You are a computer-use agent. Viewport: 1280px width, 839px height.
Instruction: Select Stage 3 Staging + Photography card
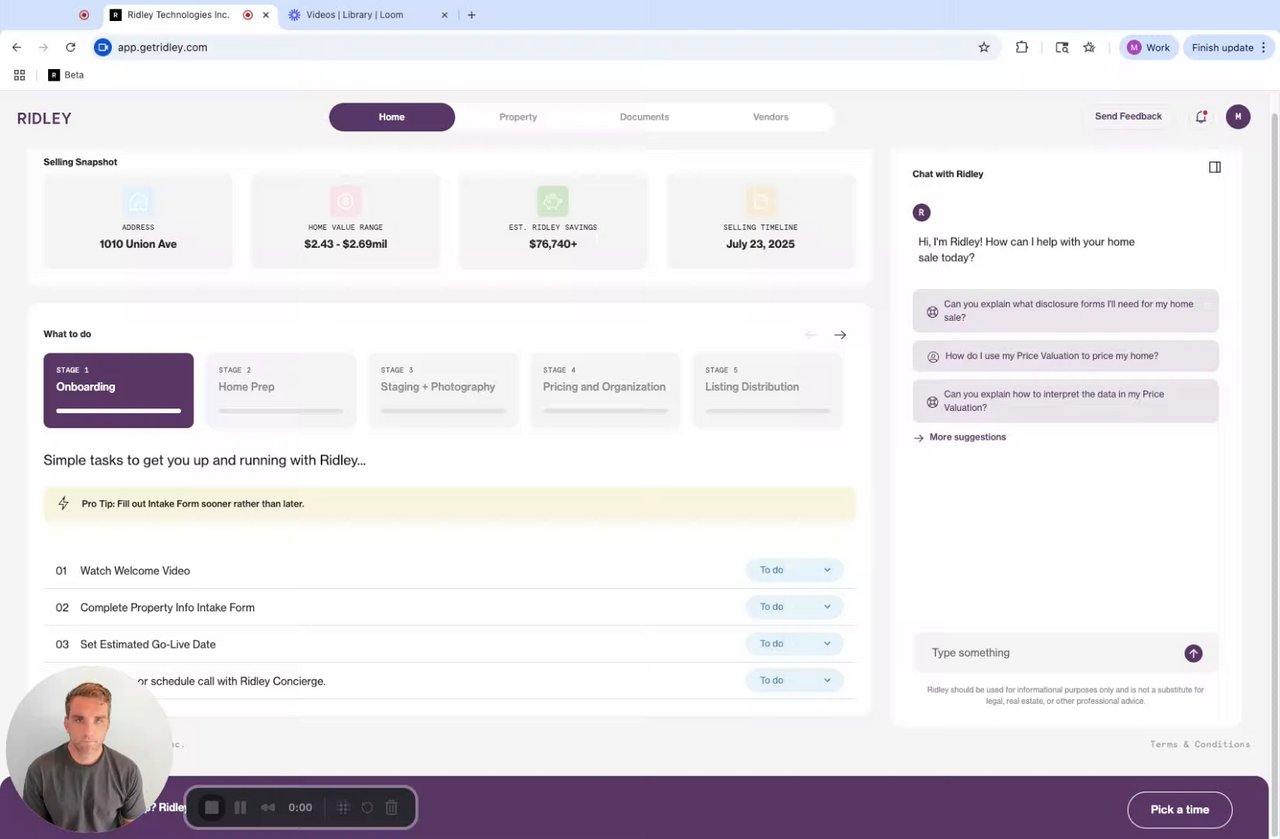click(x=443, y=390)
